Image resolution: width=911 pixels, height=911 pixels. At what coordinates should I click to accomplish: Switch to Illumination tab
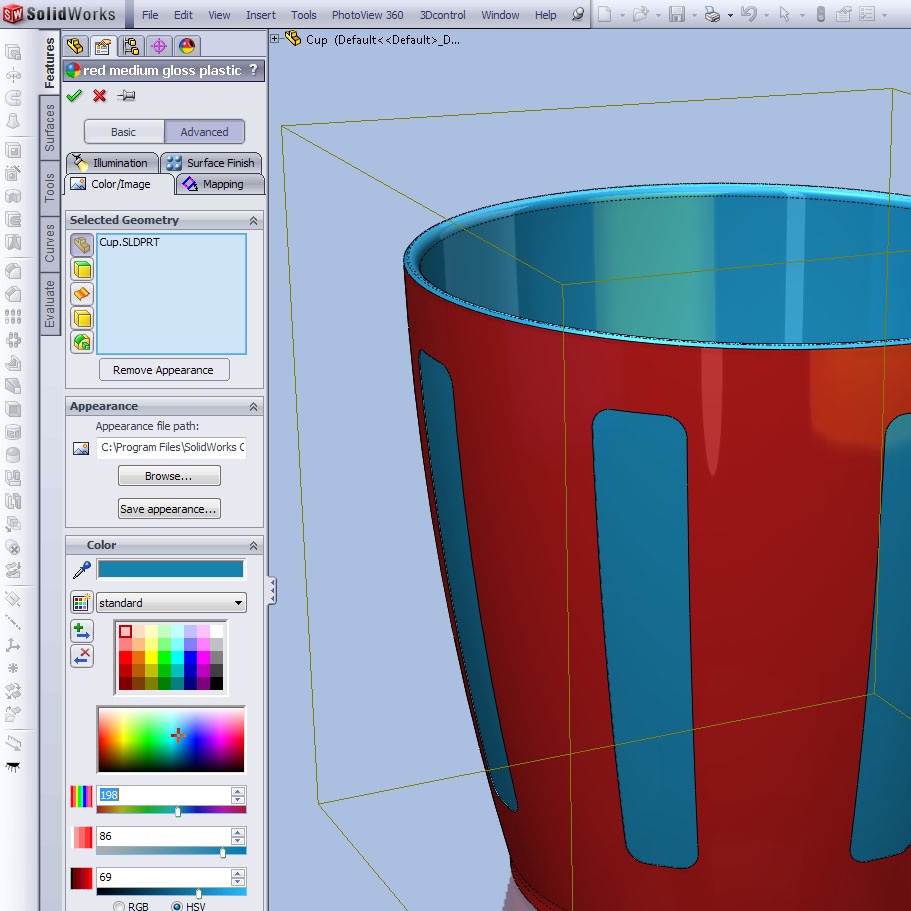click(112, 163)
